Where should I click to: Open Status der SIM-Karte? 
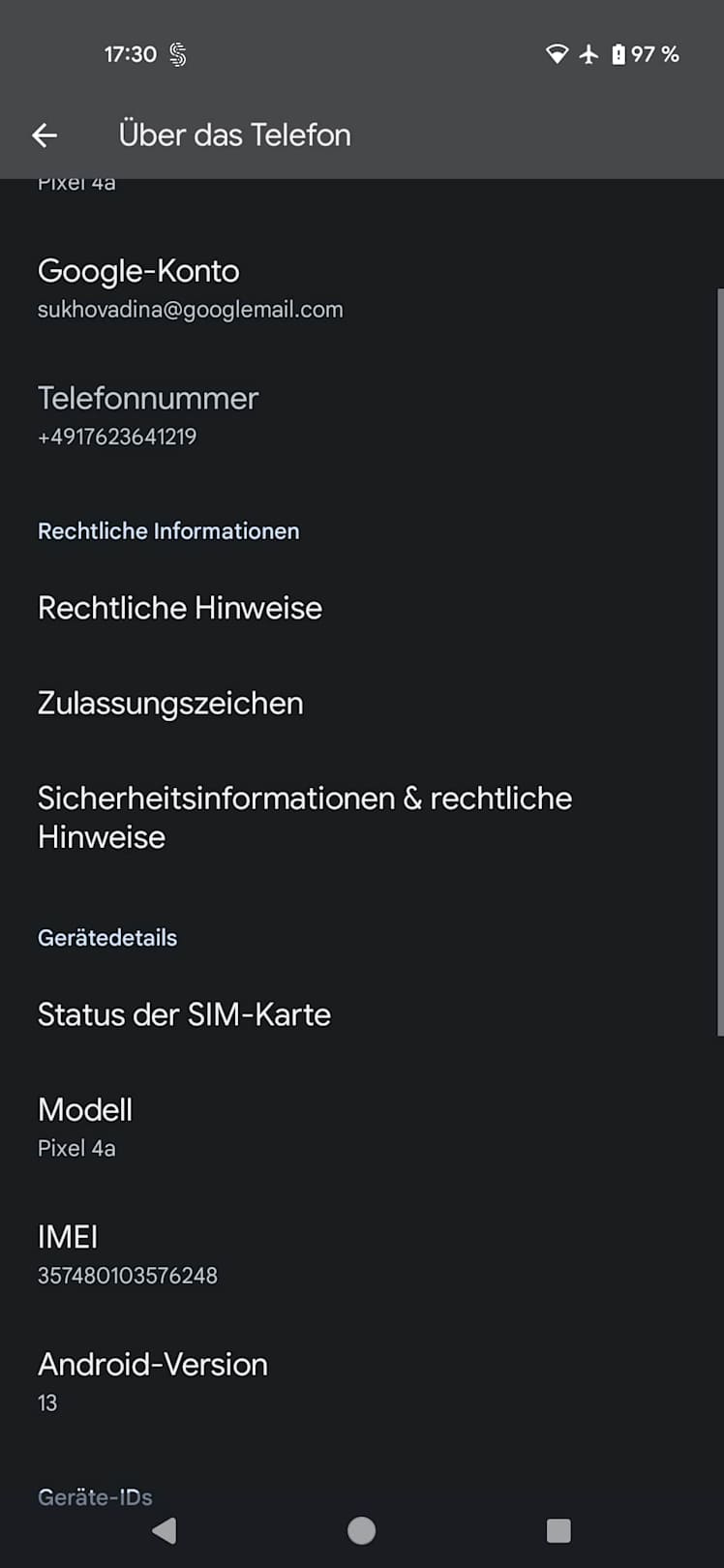(184, 1014)
